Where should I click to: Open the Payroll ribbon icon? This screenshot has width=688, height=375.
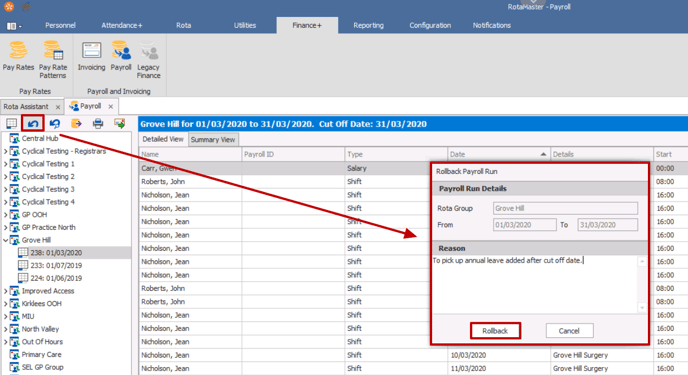pos(121,56)
